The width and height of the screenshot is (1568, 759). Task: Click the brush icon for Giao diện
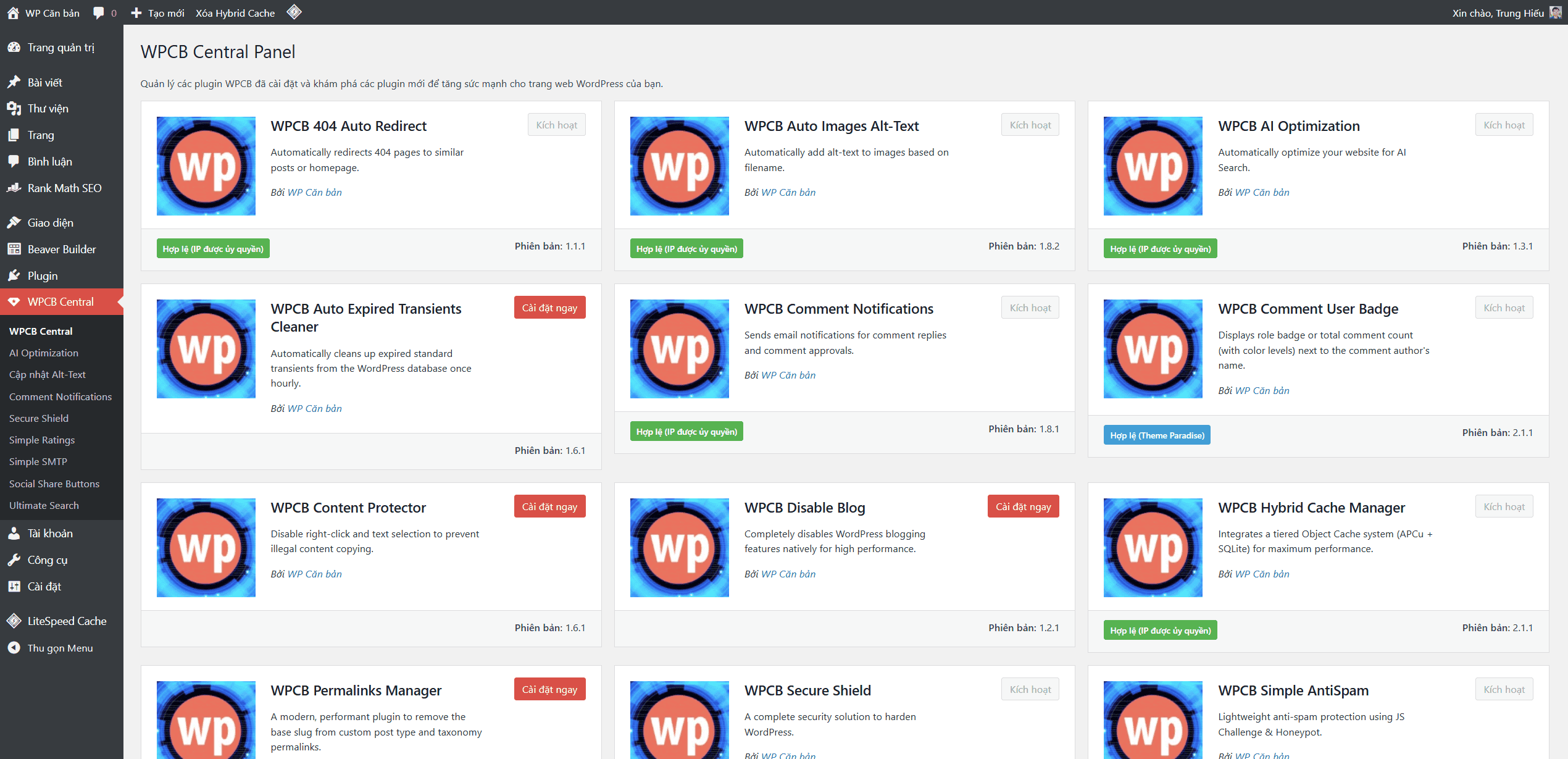click(14, 223)
